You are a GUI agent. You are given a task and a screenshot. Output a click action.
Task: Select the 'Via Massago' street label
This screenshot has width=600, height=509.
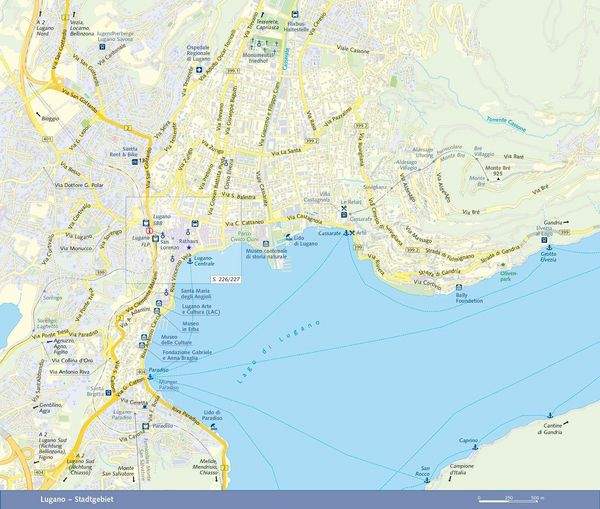tap(419, 235)
